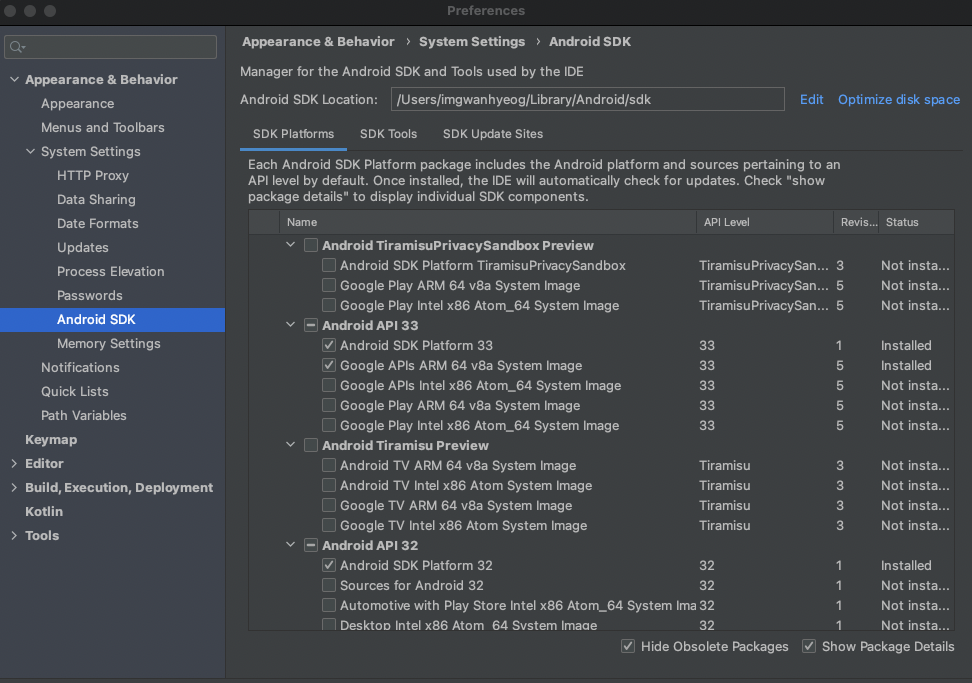
Task: Click Optimize disk space link
Action: (x=899, y=99)
